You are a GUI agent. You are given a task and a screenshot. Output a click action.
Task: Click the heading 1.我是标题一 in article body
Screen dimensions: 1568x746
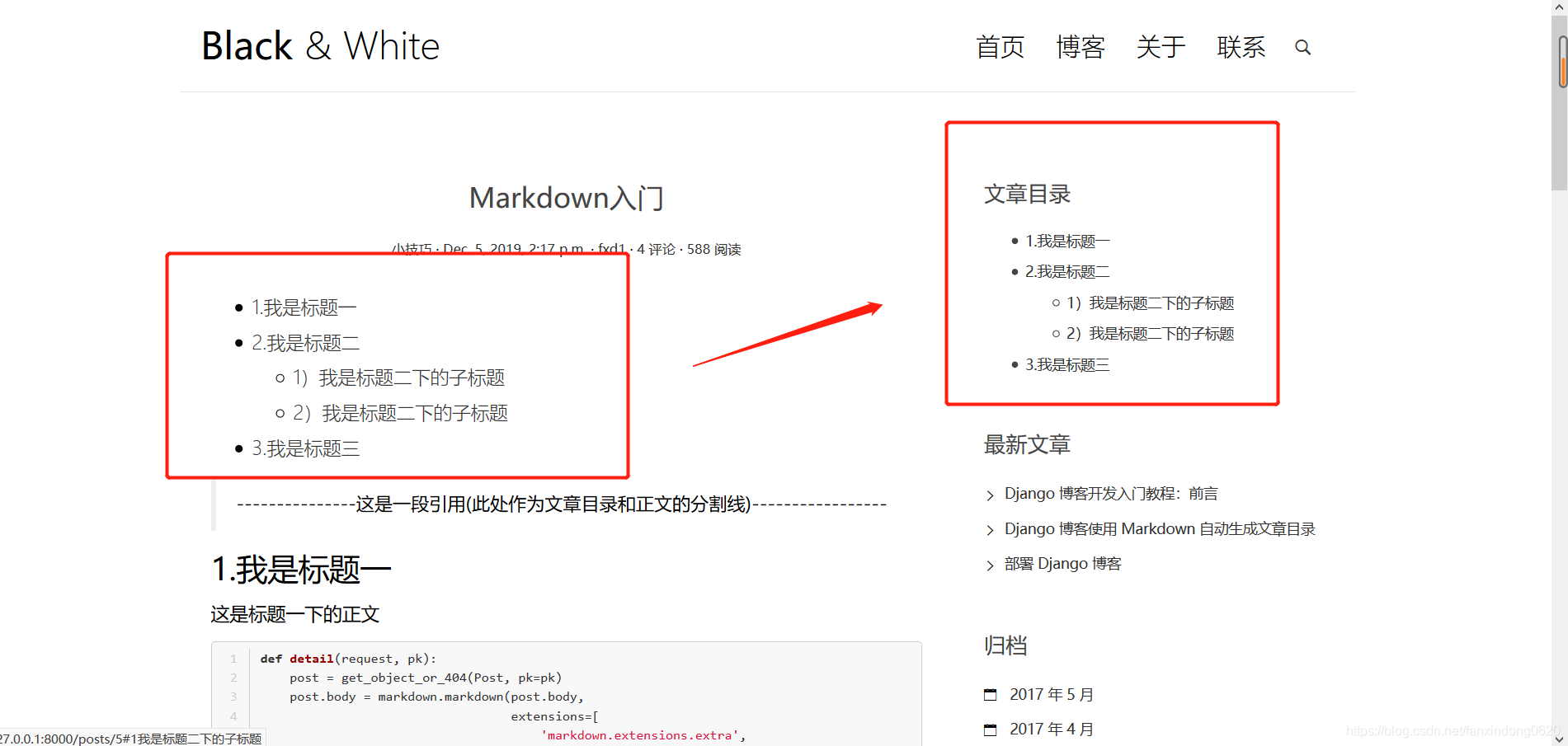pos(301,570)
